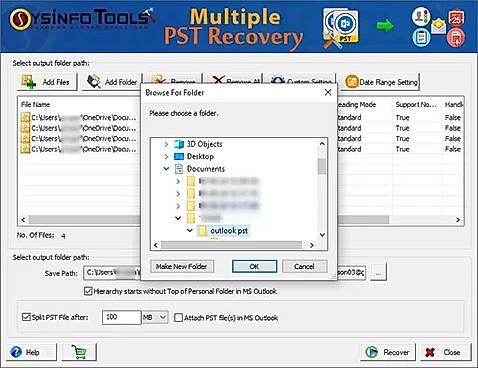Click file list scroll left arrow

coord(23,220)
